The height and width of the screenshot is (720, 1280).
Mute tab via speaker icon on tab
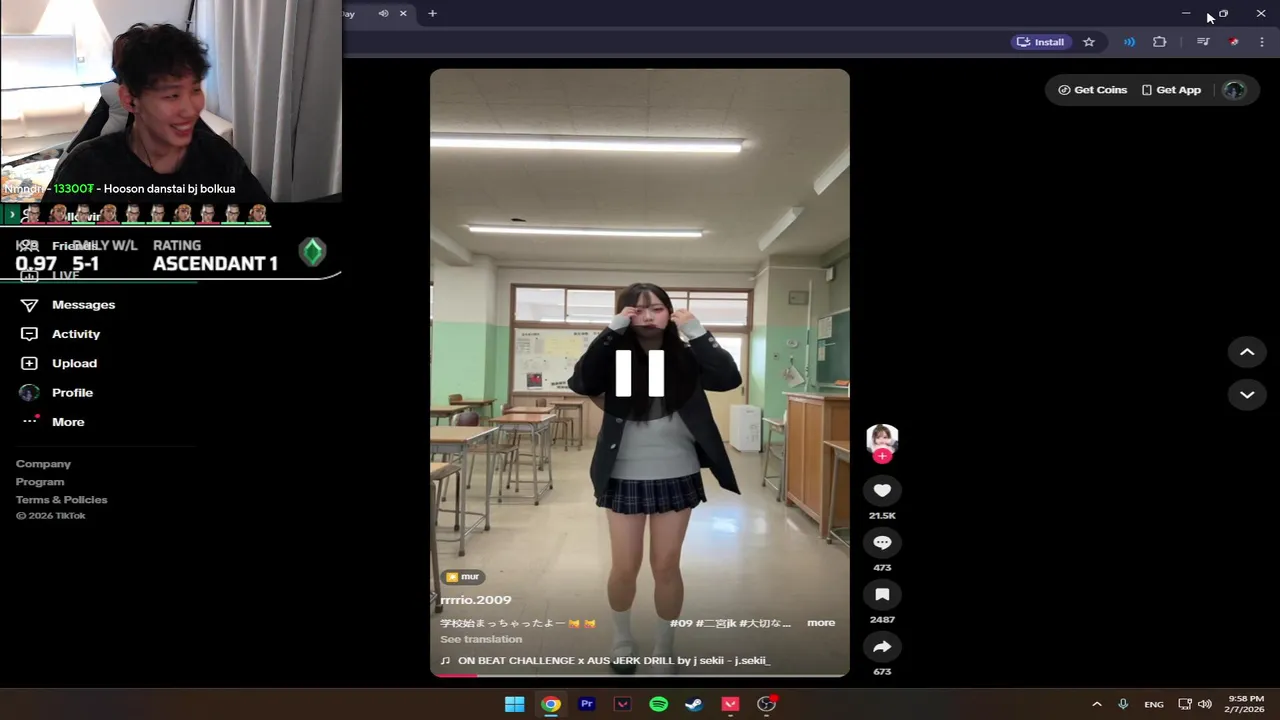pyautogui.click(x=383, y=13)
